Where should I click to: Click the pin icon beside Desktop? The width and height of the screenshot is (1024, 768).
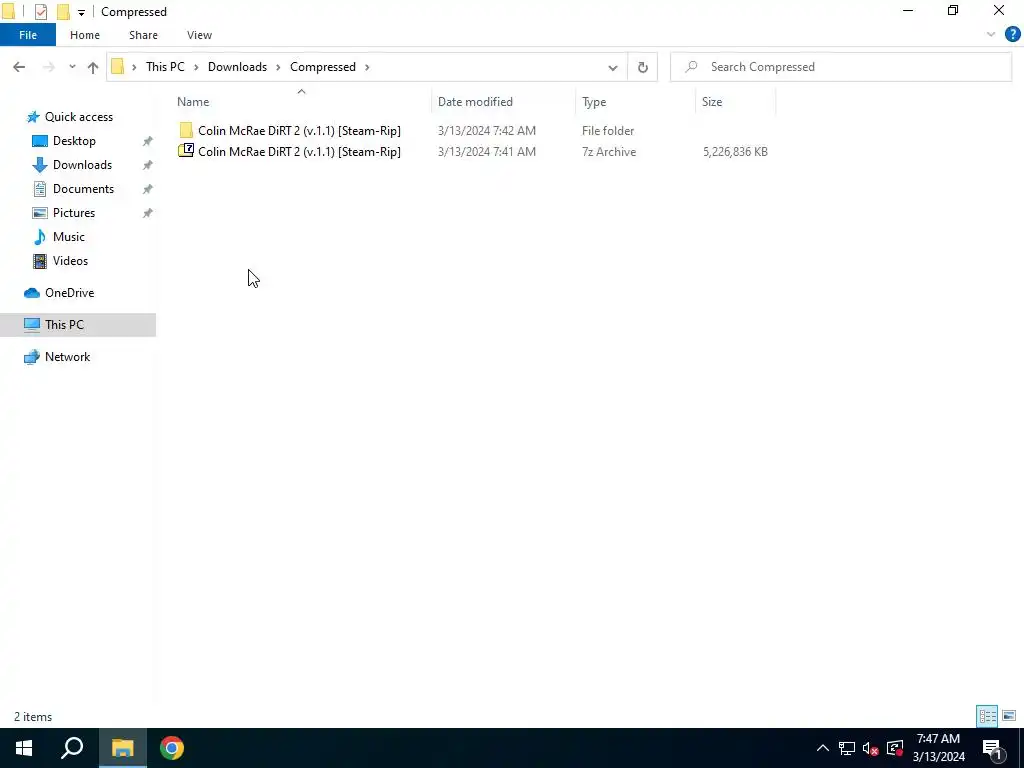148,141
